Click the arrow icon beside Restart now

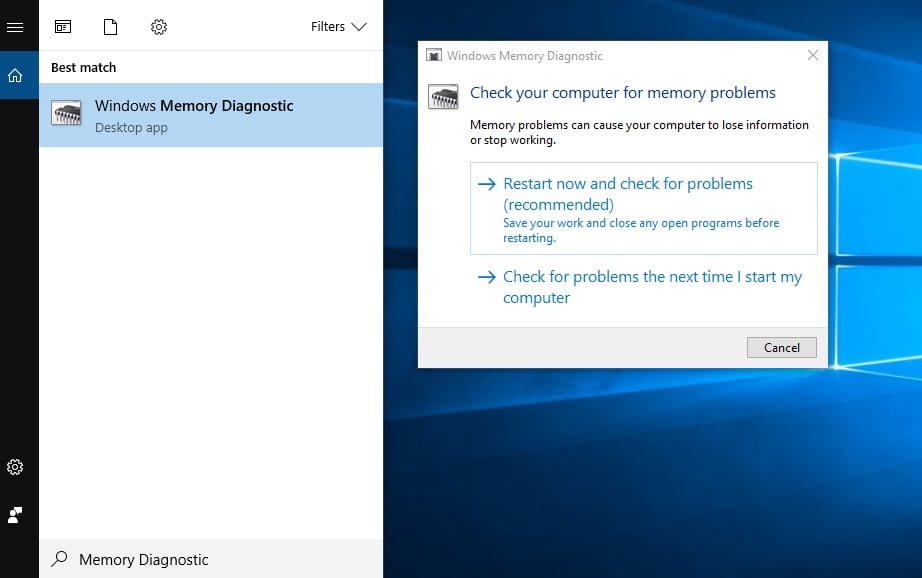pyautogui.click(x=487, y=185)
